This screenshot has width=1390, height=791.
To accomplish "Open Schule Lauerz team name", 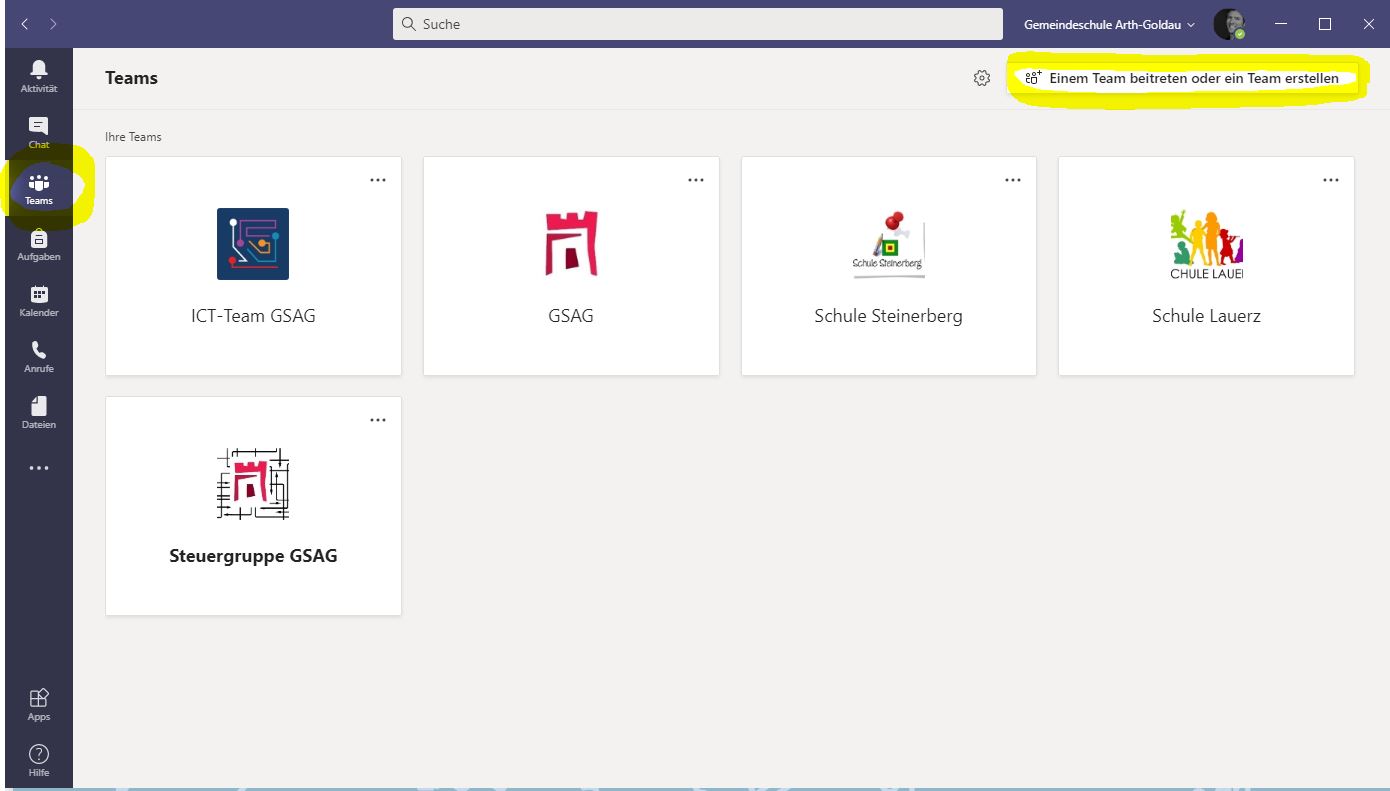I will click(1206, 316).
